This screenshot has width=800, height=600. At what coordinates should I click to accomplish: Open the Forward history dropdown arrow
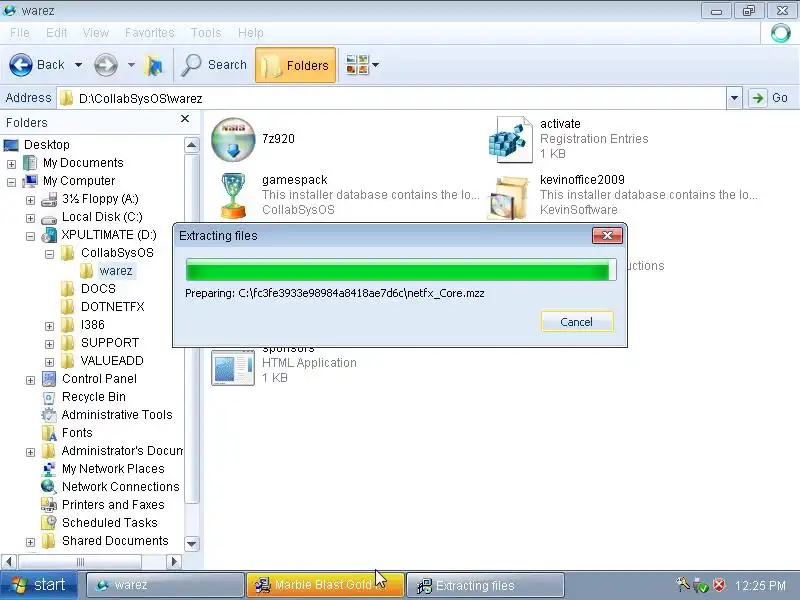[131, 65]
